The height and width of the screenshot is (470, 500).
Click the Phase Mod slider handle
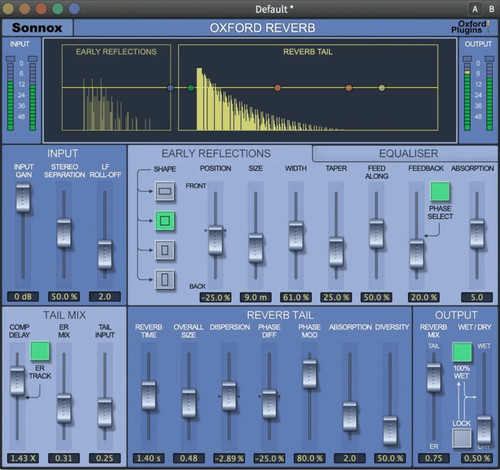click(310, 374)
